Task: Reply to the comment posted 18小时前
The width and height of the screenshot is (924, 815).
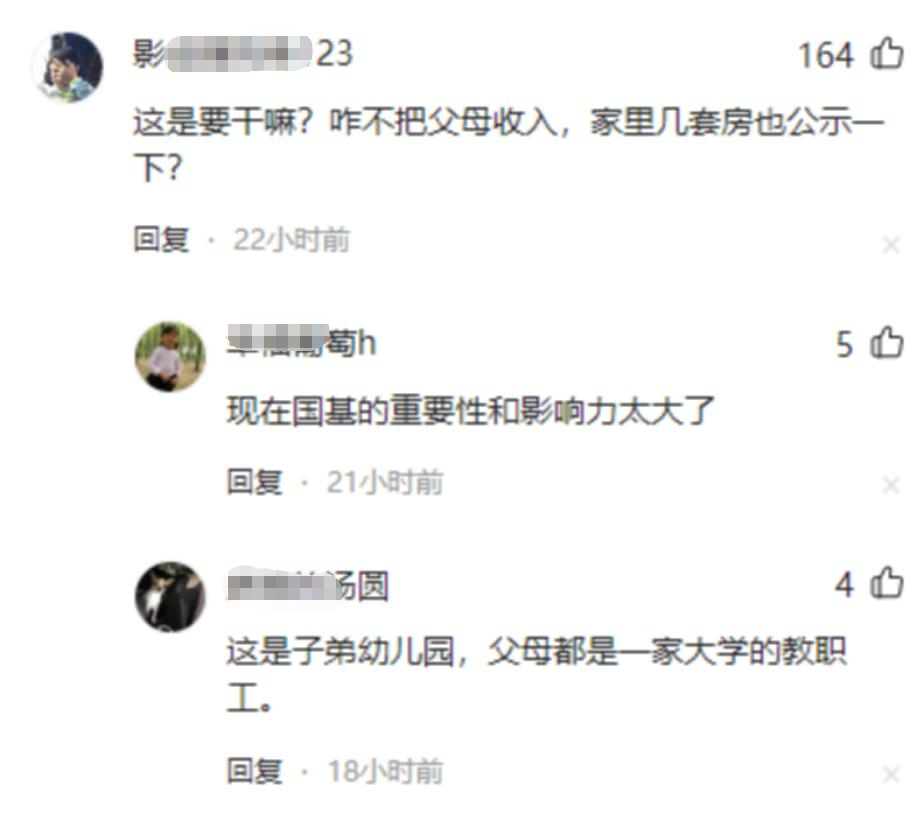Action: pos(255,770)
